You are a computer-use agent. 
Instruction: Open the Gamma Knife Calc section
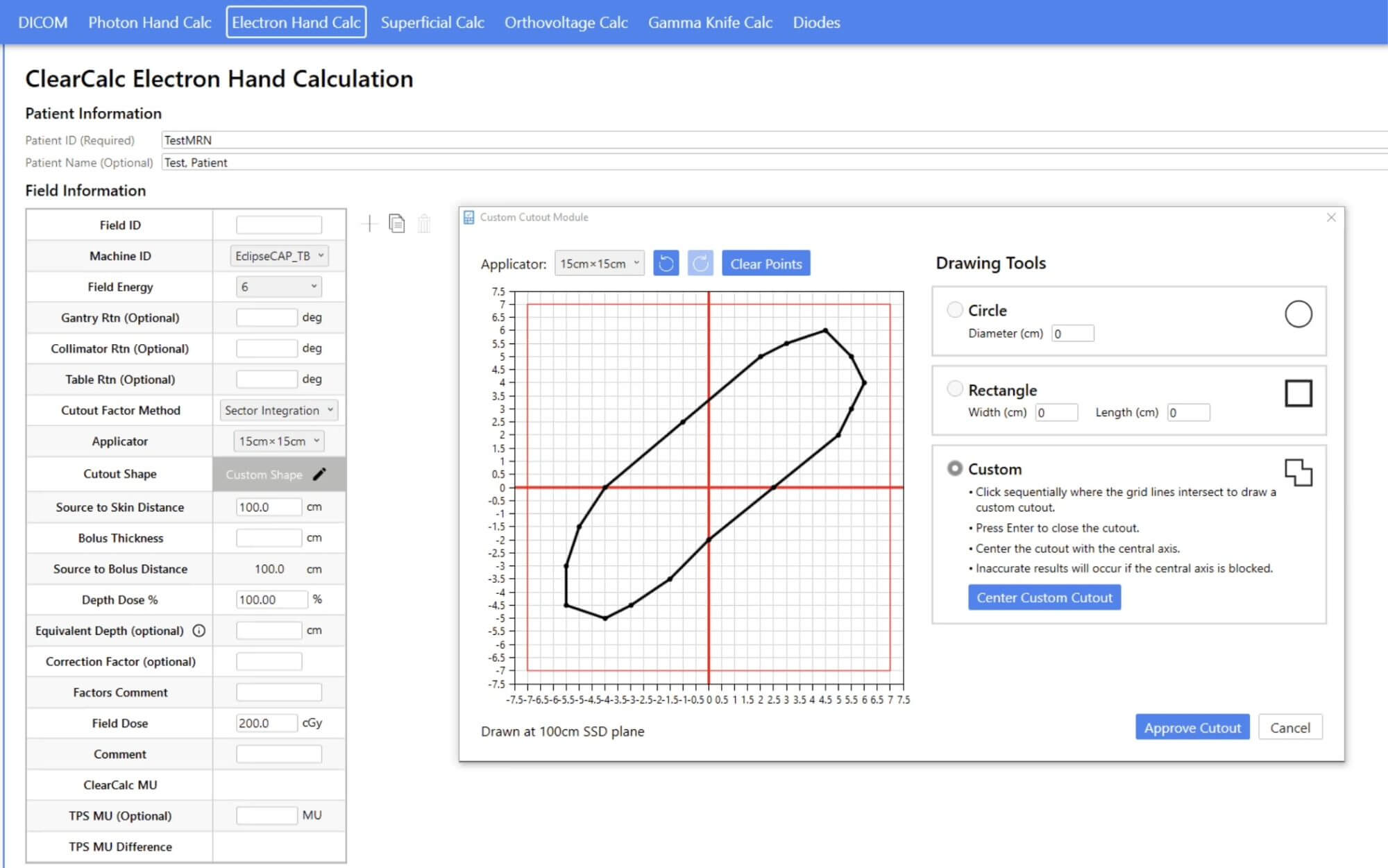(x=710, y=22)
